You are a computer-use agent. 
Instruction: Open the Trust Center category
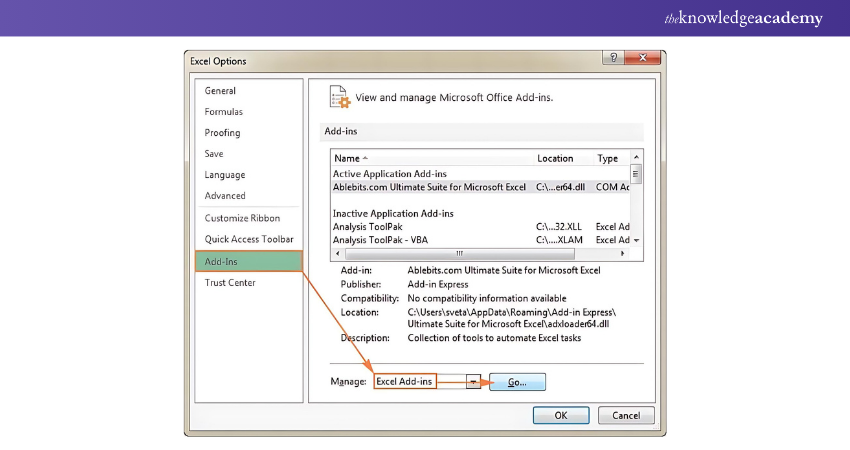pyautogui.click(x=230, y=282)
